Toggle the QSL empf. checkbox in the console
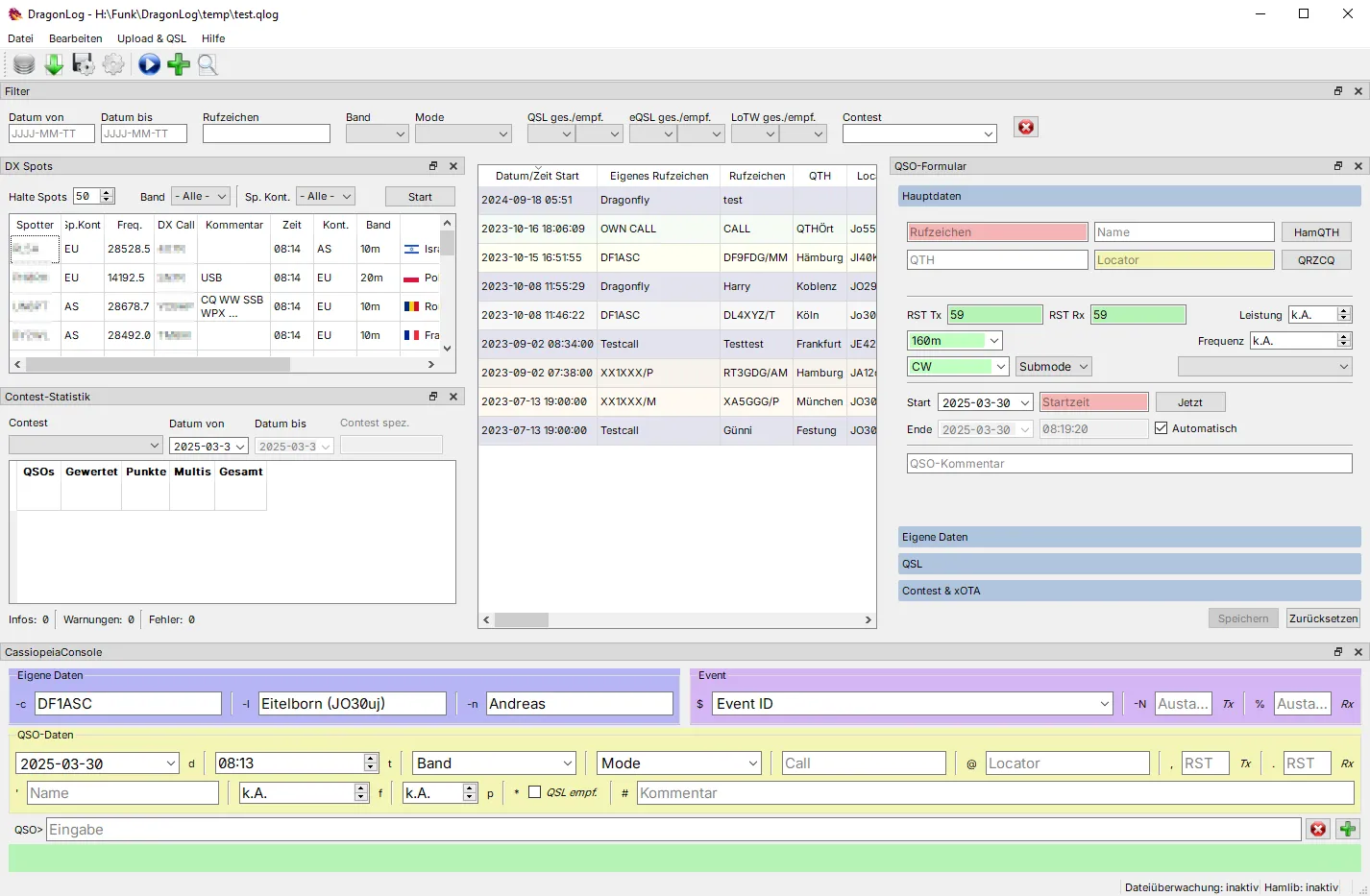1370x896 pixels. click(535, 792)
